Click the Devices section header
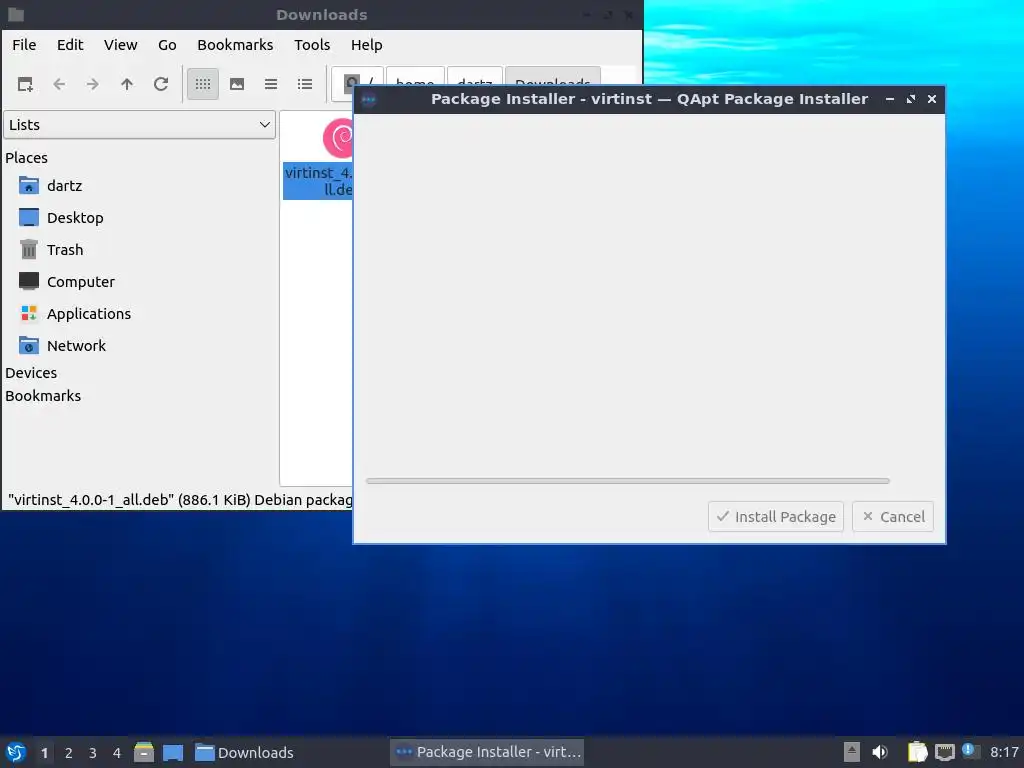The image size is (1024, 768). [31, 373]
